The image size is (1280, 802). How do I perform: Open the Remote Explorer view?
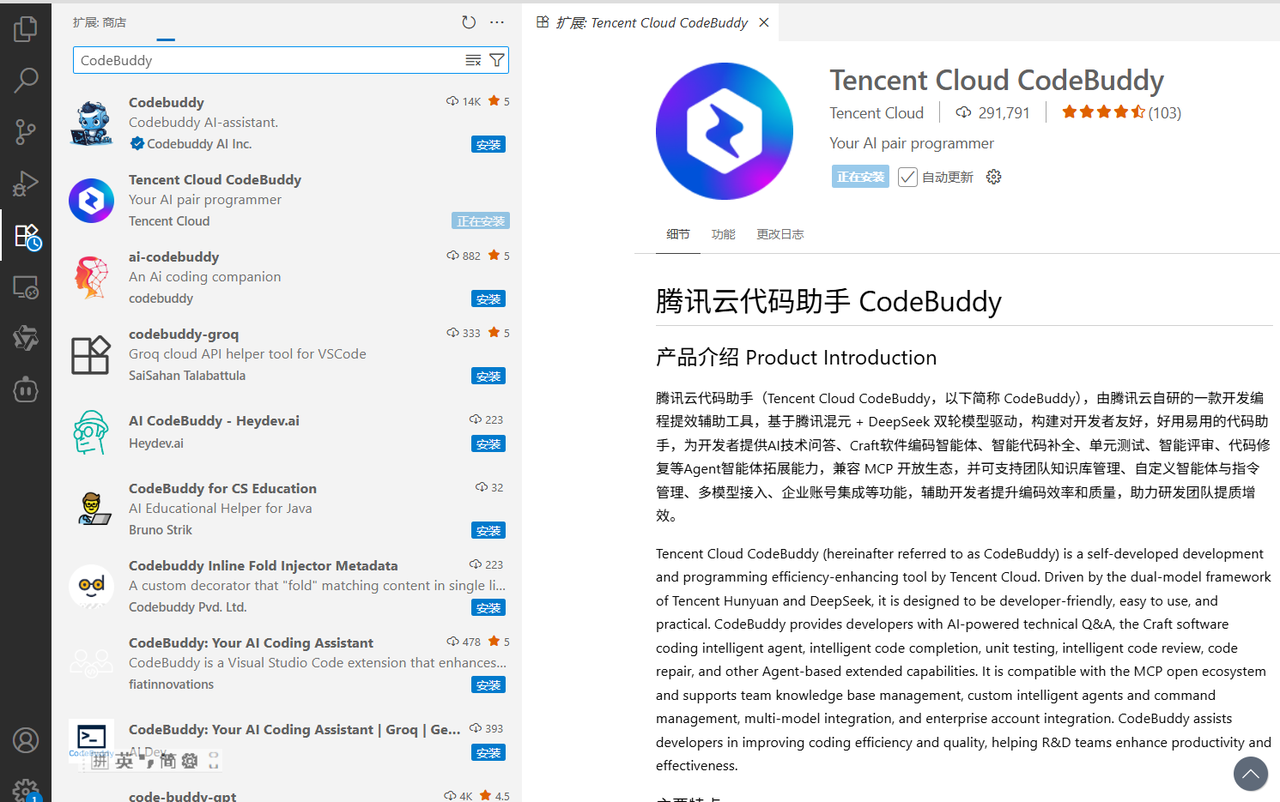pos(25,288)
